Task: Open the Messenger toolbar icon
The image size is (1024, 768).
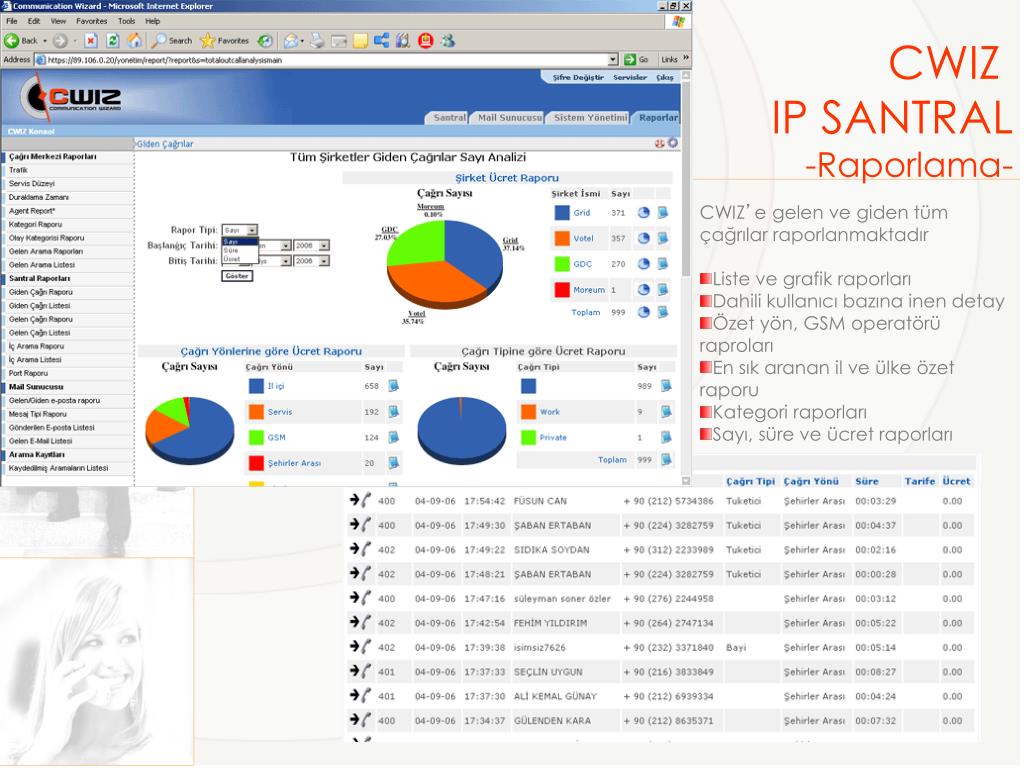Action: [x=447, y=40]
